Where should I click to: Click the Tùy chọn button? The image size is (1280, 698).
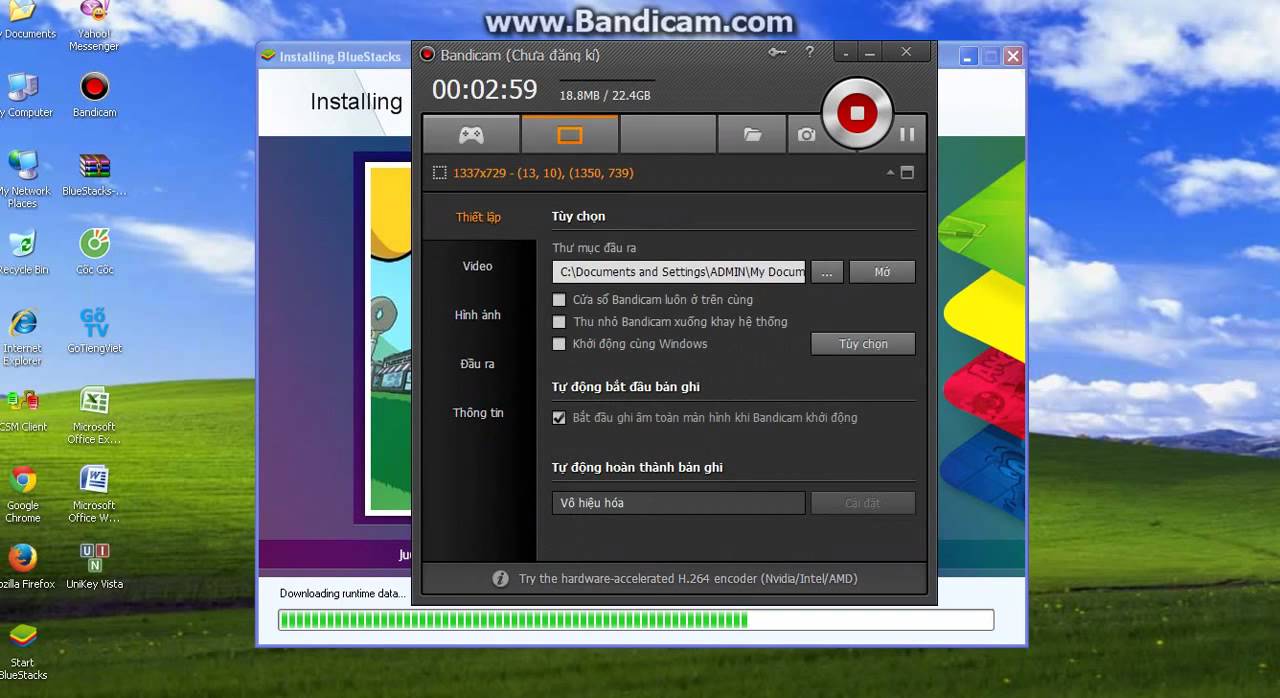coord(863,344)
